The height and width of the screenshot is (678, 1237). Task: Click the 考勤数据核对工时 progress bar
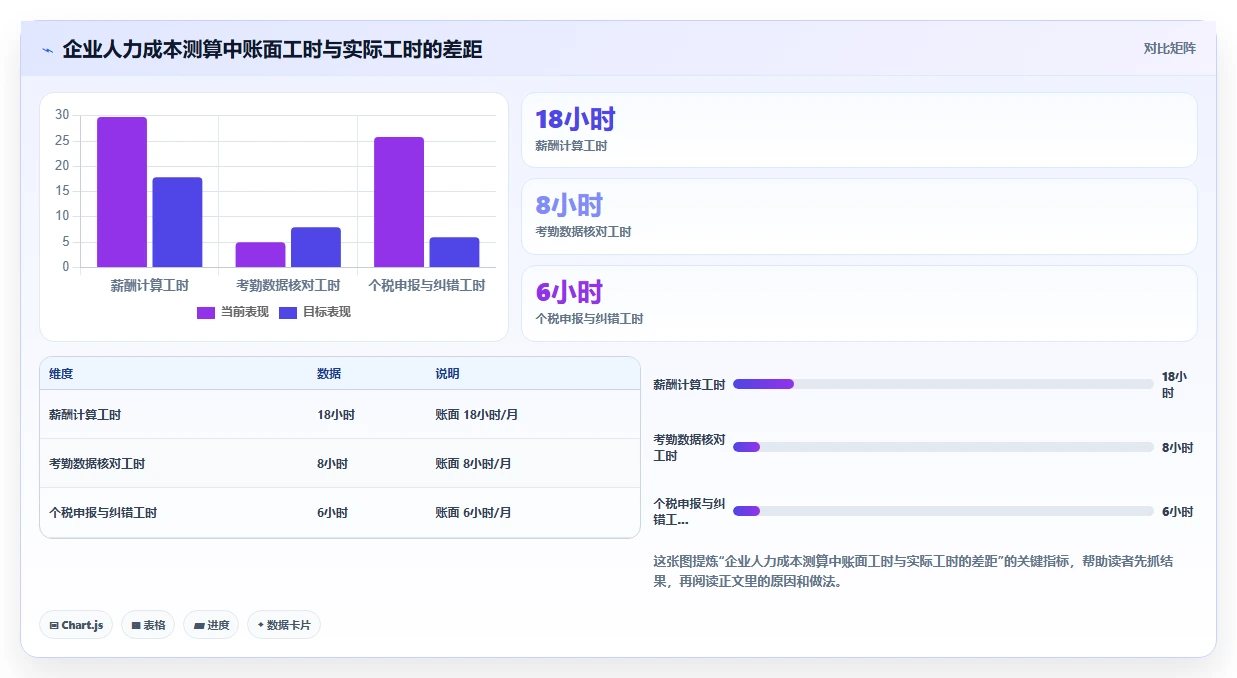point(943,447)
